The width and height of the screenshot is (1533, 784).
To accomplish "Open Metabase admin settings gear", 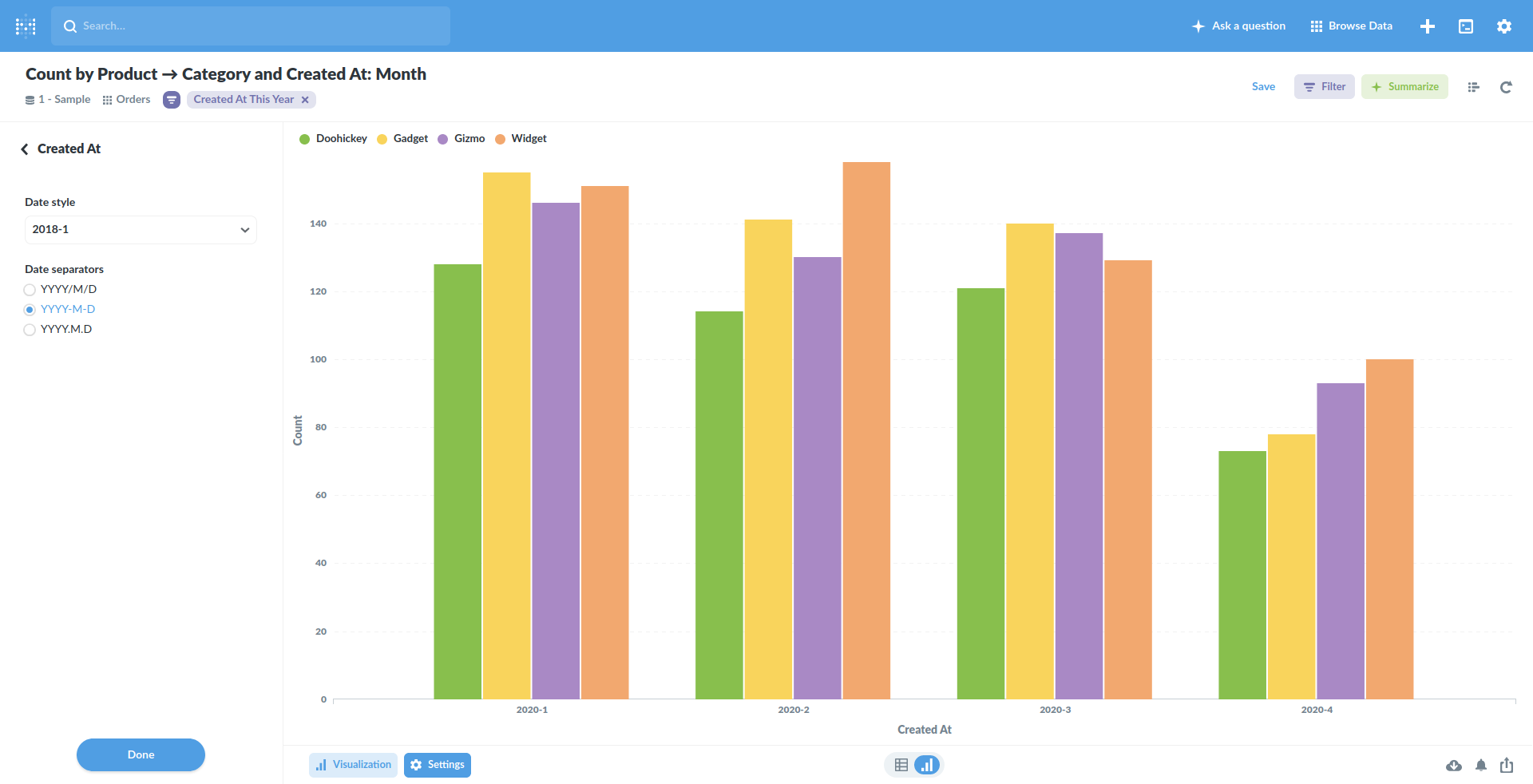I will (x=1504, y=26).
